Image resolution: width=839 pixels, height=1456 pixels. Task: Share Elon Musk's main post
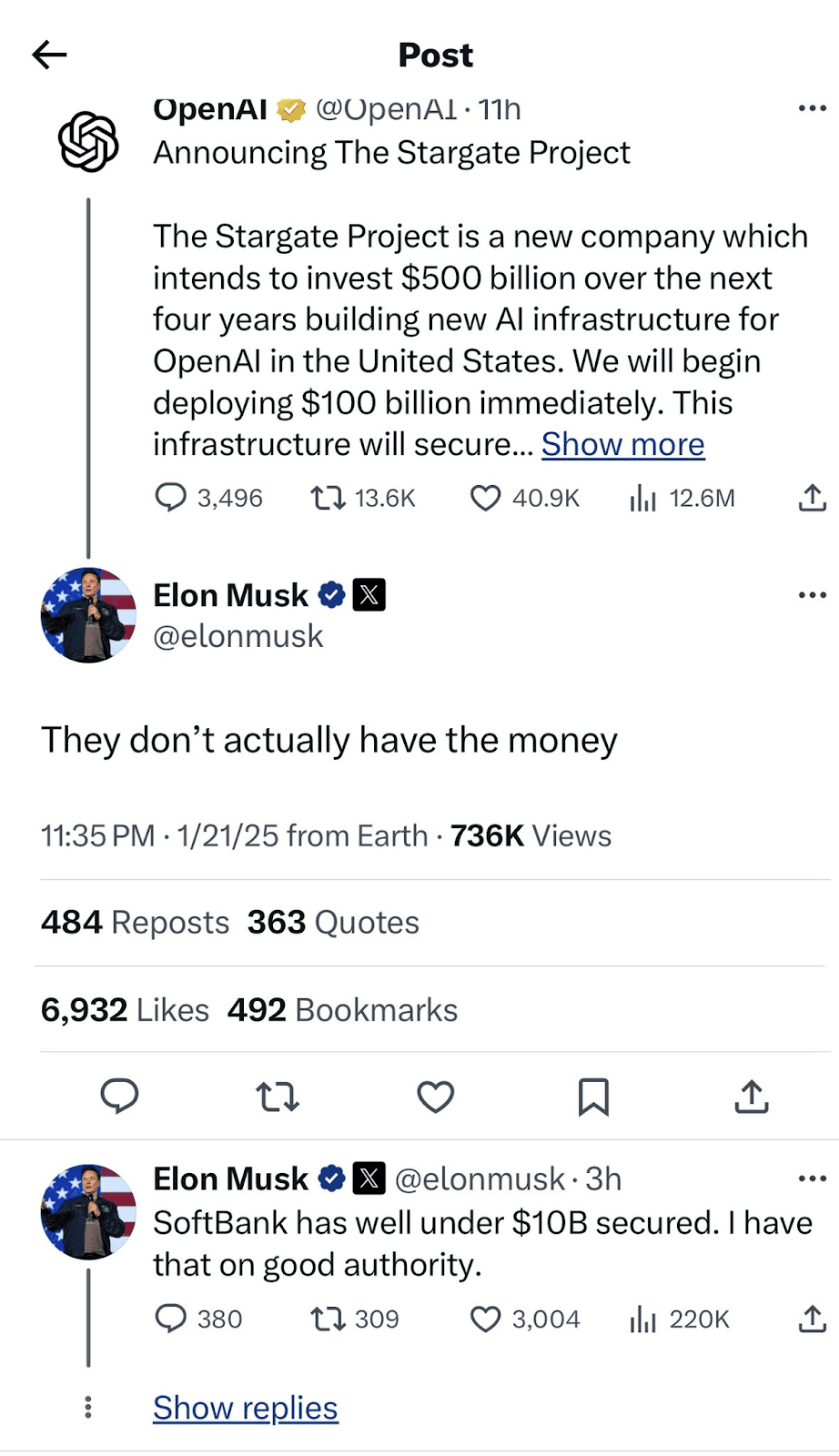[x=751, y=1097]
